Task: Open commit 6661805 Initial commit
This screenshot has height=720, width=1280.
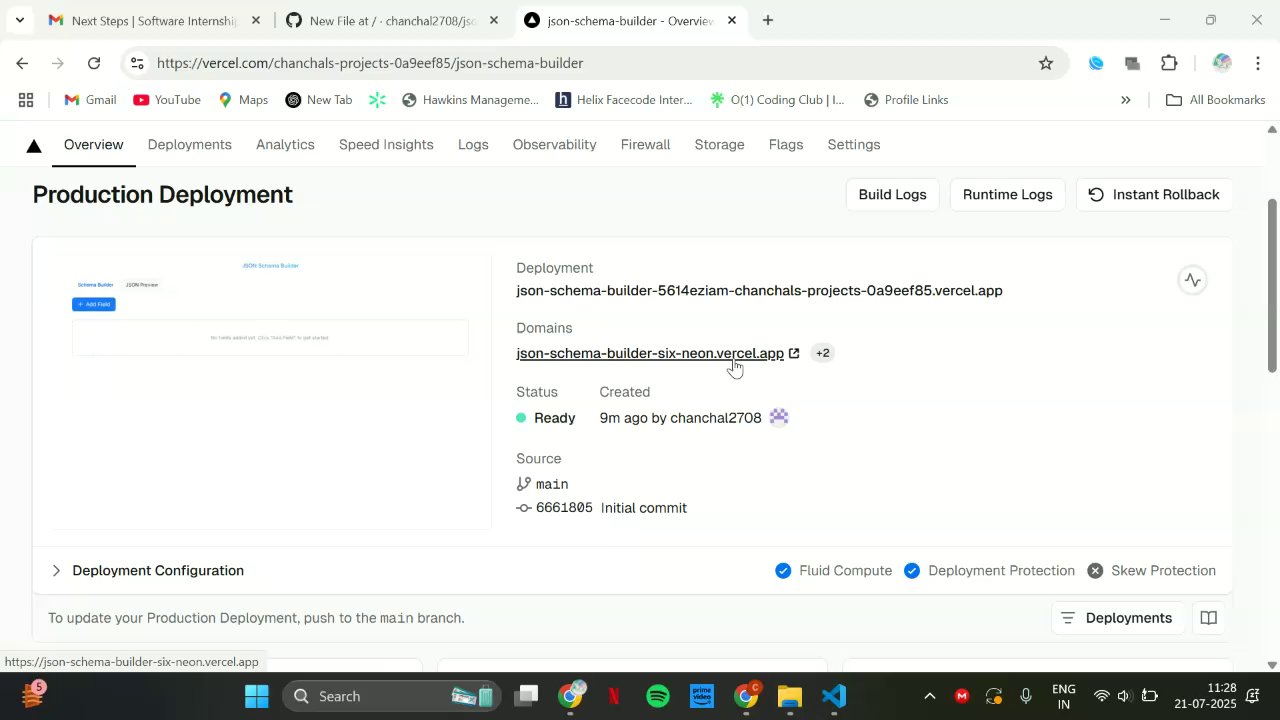Action: (601, 508)
